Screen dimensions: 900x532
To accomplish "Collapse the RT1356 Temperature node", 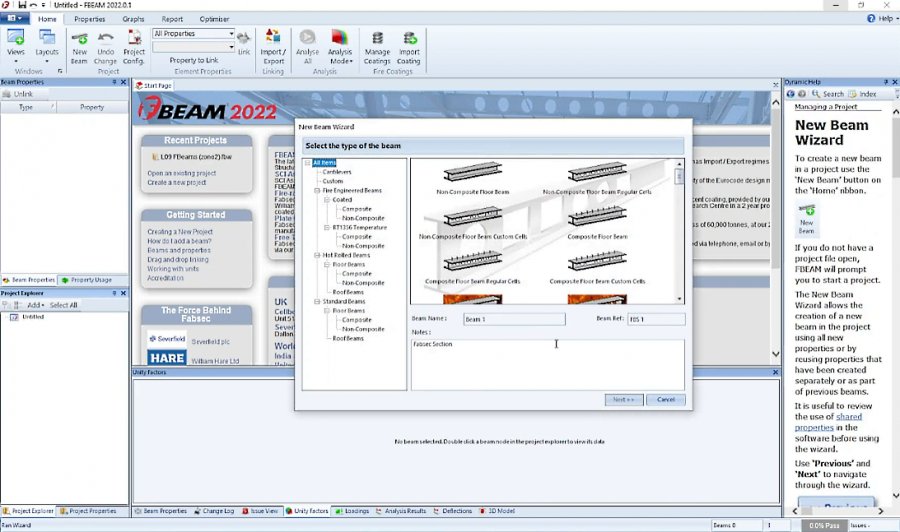I will (327, 227).
